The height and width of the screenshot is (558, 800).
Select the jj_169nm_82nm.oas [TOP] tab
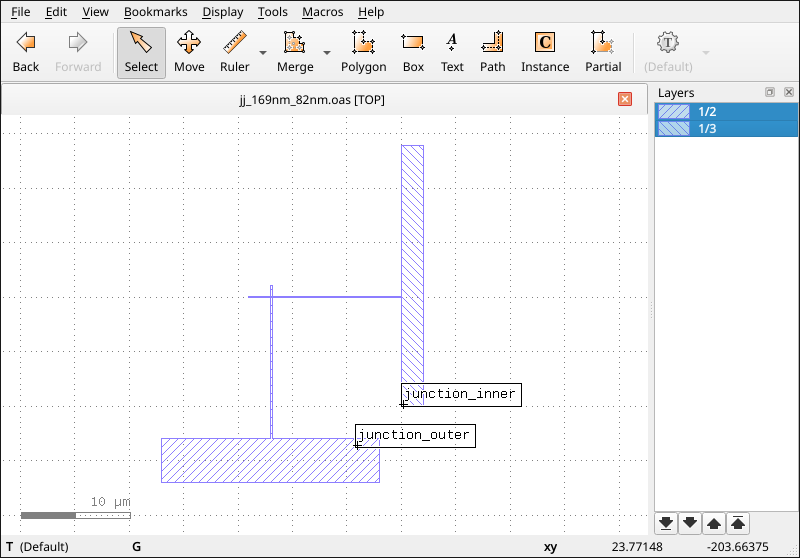tap(312, 99)
